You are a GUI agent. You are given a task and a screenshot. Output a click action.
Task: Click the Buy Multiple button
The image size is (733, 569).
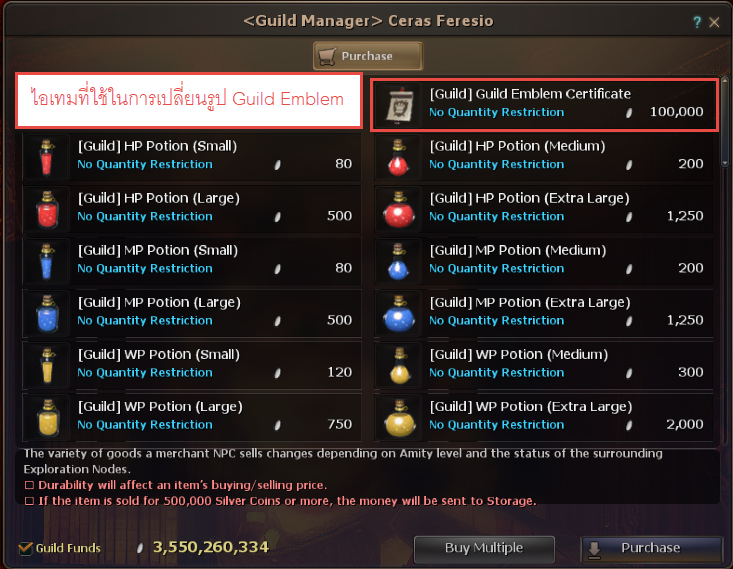pos(484,548)
